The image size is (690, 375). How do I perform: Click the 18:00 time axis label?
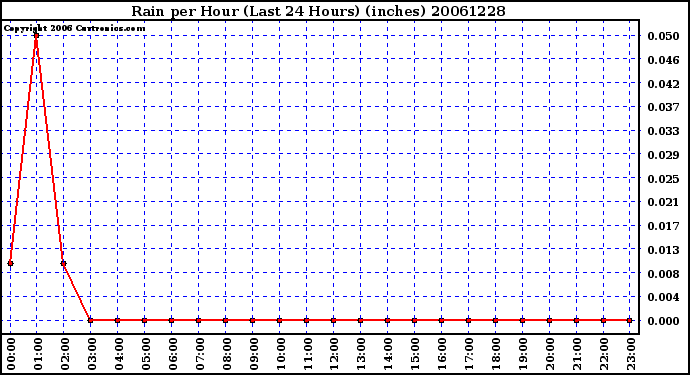(x=496, y=354)
